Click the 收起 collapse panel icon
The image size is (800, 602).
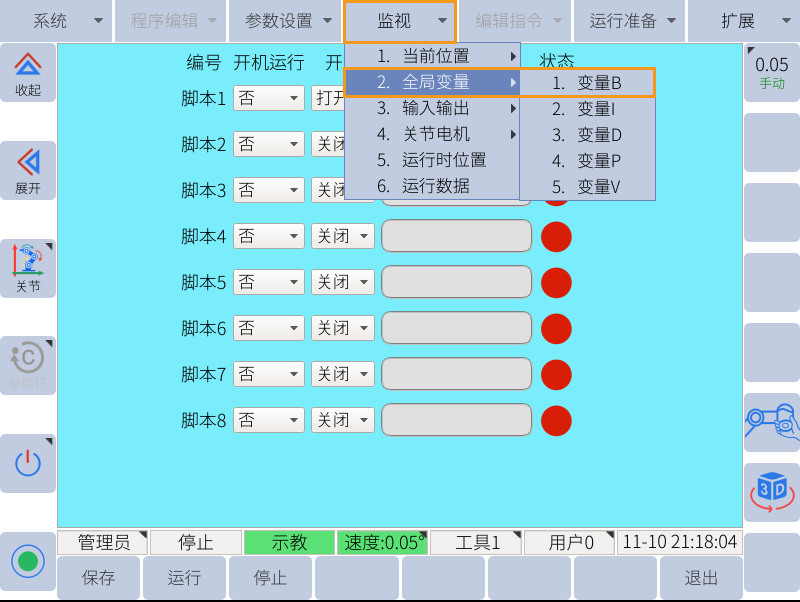point(28,75)
